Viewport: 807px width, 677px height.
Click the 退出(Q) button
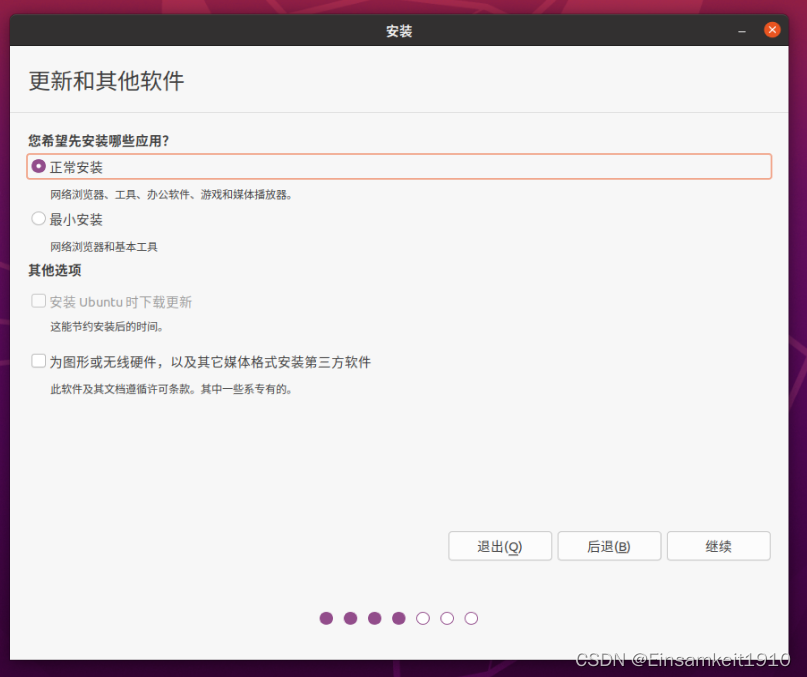click(500, 546)
